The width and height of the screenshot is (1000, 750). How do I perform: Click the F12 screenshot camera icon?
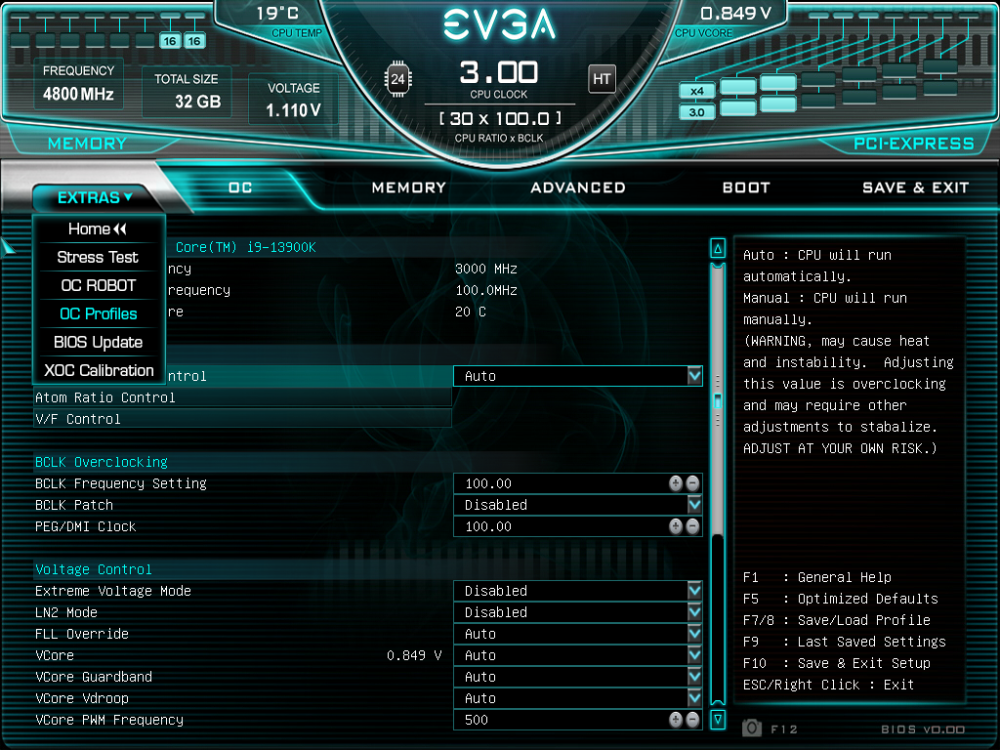tap(752, 728)
